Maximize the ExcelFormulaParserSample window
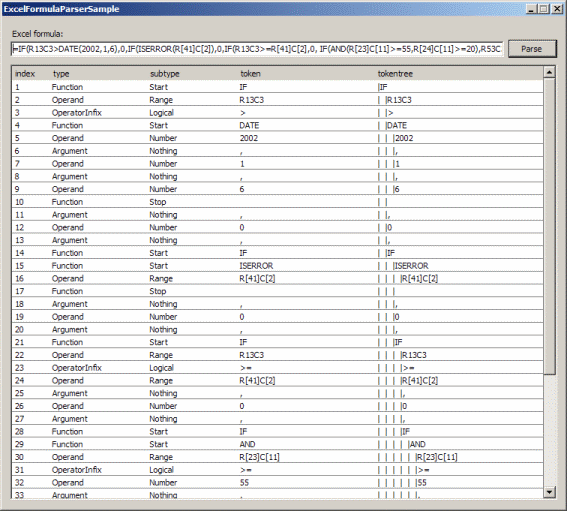The width and height of the screenshot is (567, 511). pos(544,9)
